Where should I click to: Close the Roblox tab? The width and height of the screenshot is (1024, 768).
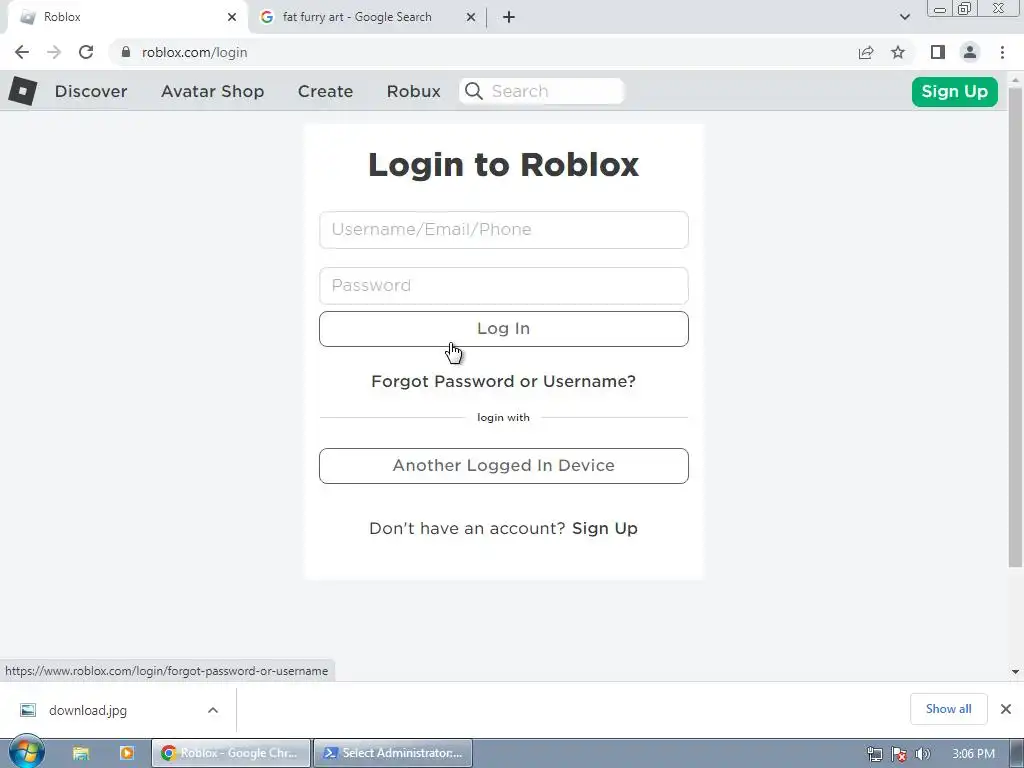click(232, 17)
